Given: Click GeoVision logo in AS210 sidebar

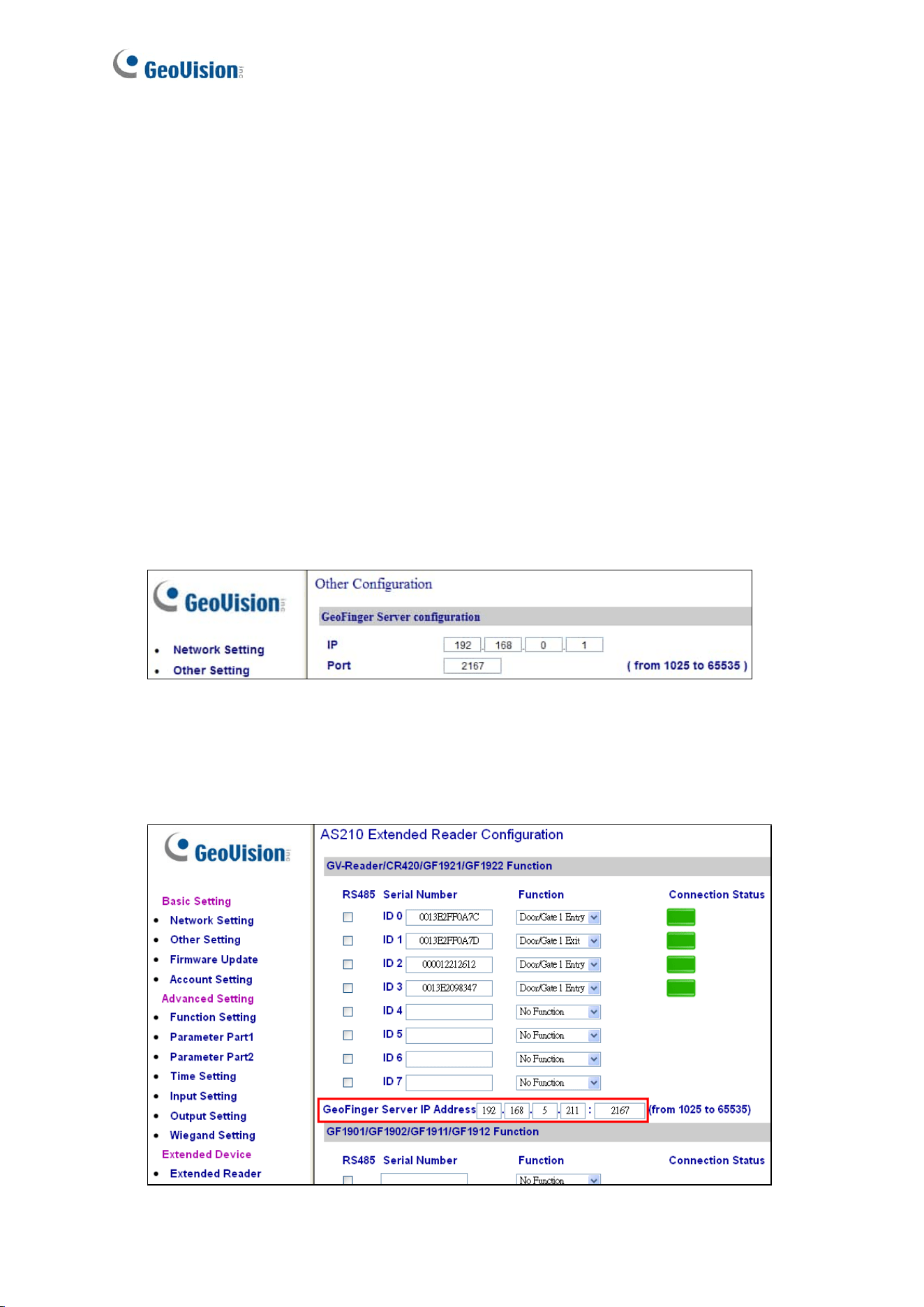Looking at the screenshot, I should coord(228,848).
